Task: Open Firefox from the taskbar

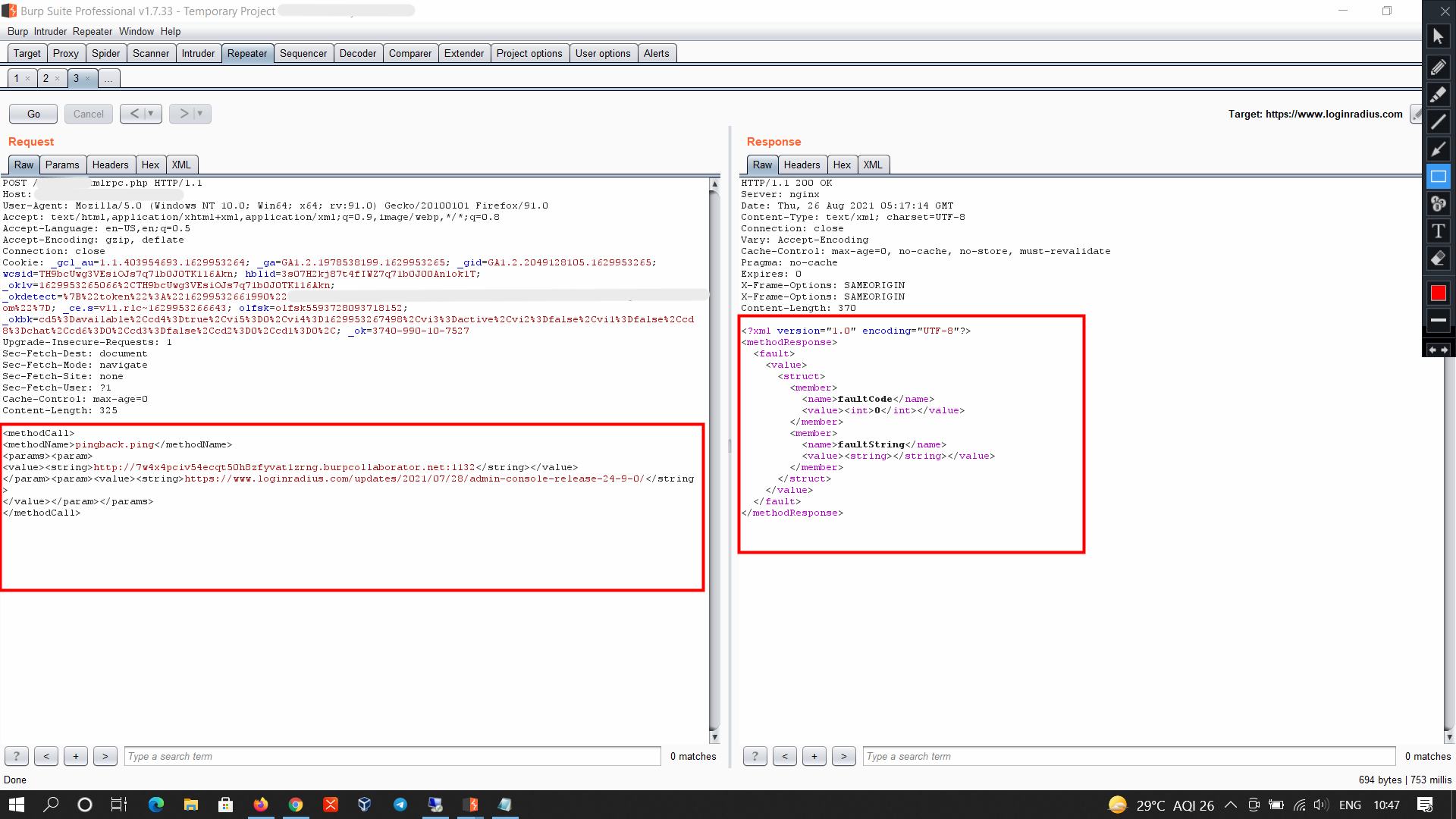Action: tap(260, 805)
